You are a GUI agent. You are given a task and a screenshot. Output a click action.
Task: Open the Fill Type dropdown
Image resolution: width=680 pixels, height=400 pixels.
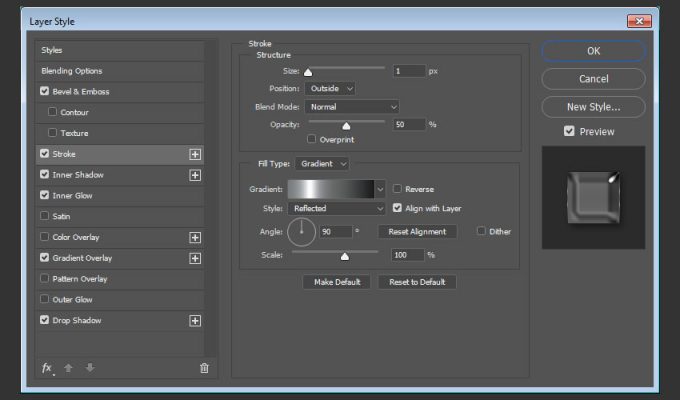[322, 164]
